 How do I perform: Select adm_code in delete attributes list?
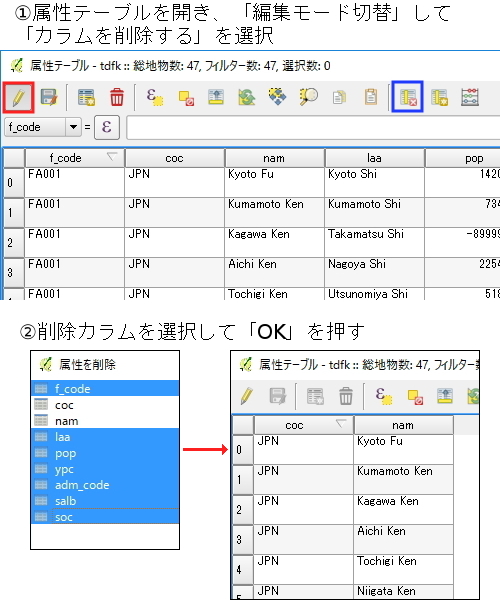pos(105,485)
